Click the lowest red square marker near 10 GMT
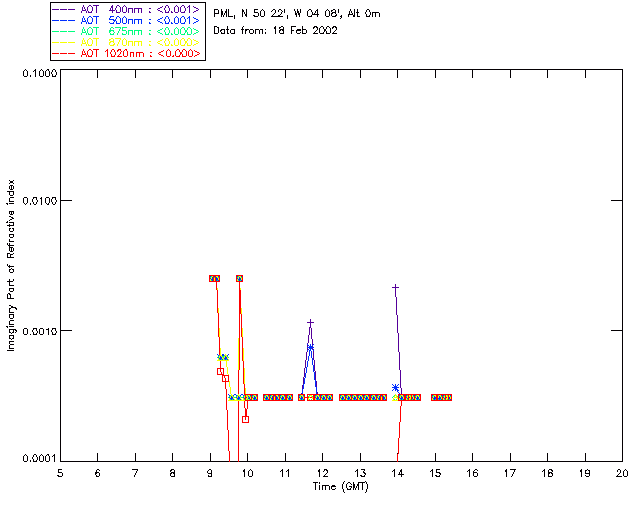The height and width of the screenshot is (512, 640). pos(245,419)
